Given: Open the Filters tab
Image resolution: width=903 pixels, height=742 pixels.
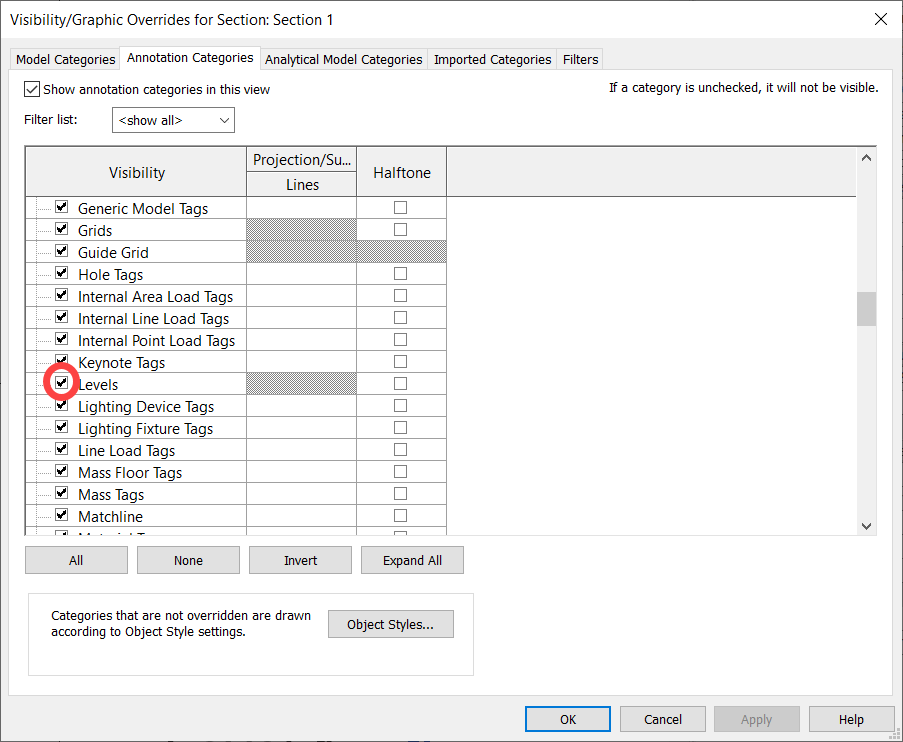Looking at the screenshot, I should click(x=580, y=59).
